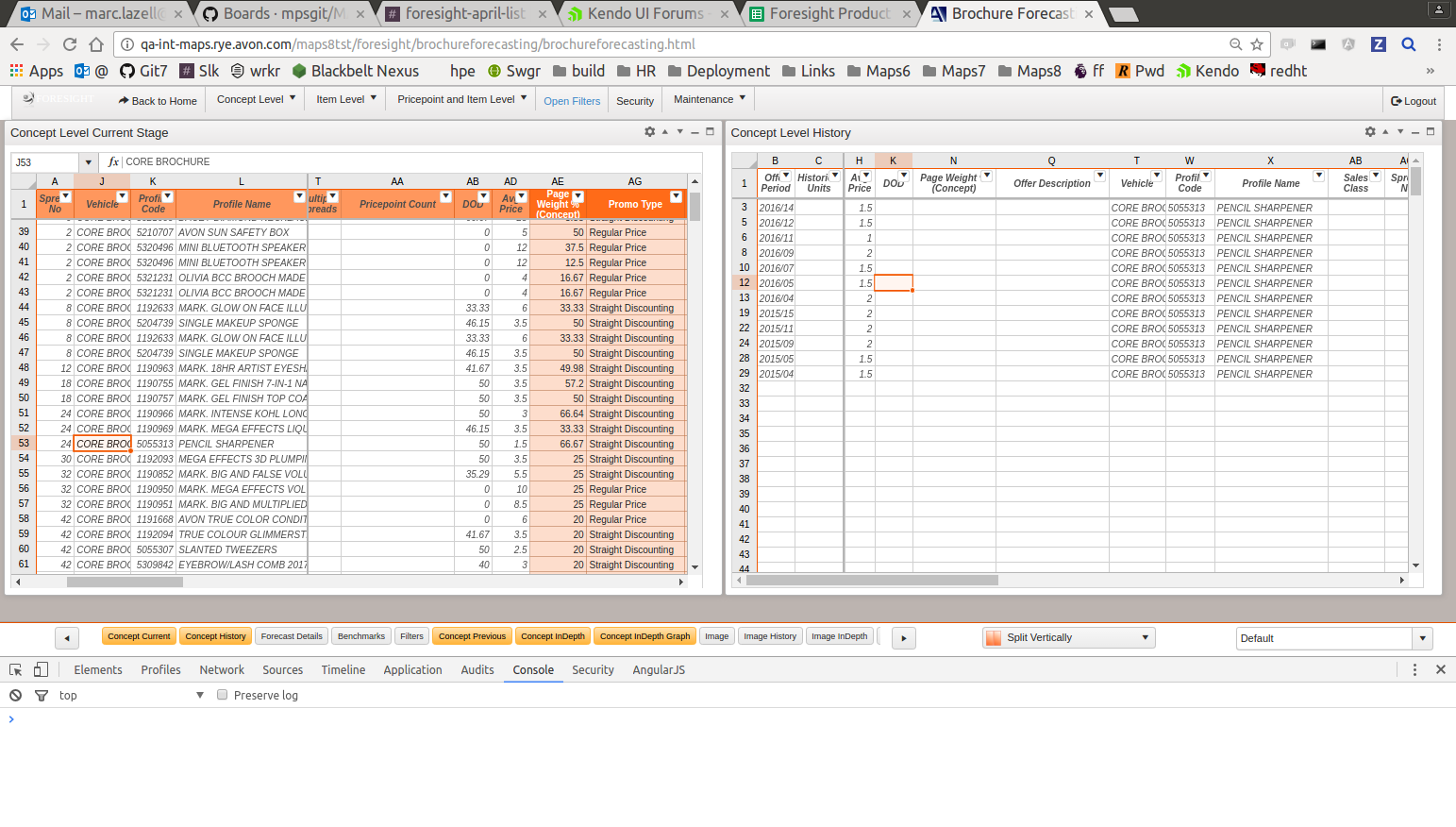Open the Item Level dropdown menu
Viewport: 1456px width, 827px height.
[x=346, y=99]
